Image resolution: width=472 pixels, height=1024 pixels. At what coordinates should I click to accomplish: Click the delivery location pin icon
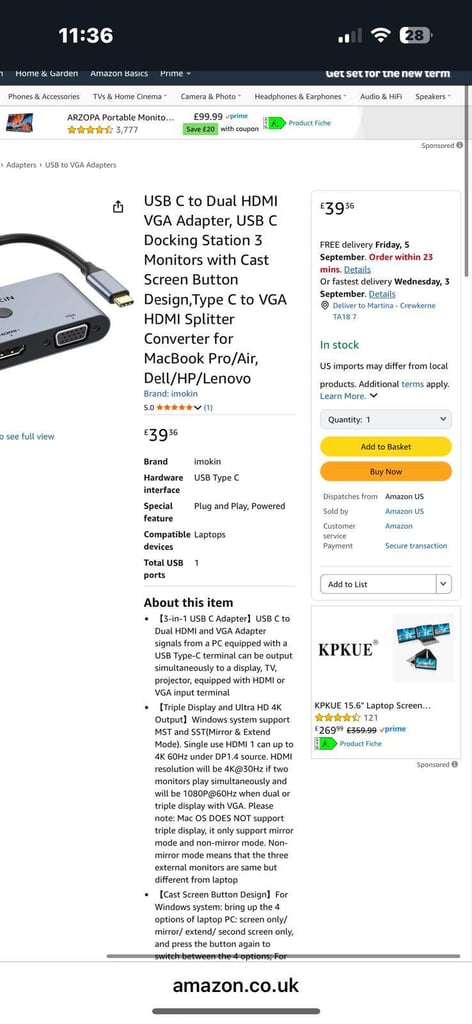click(325, 306)
